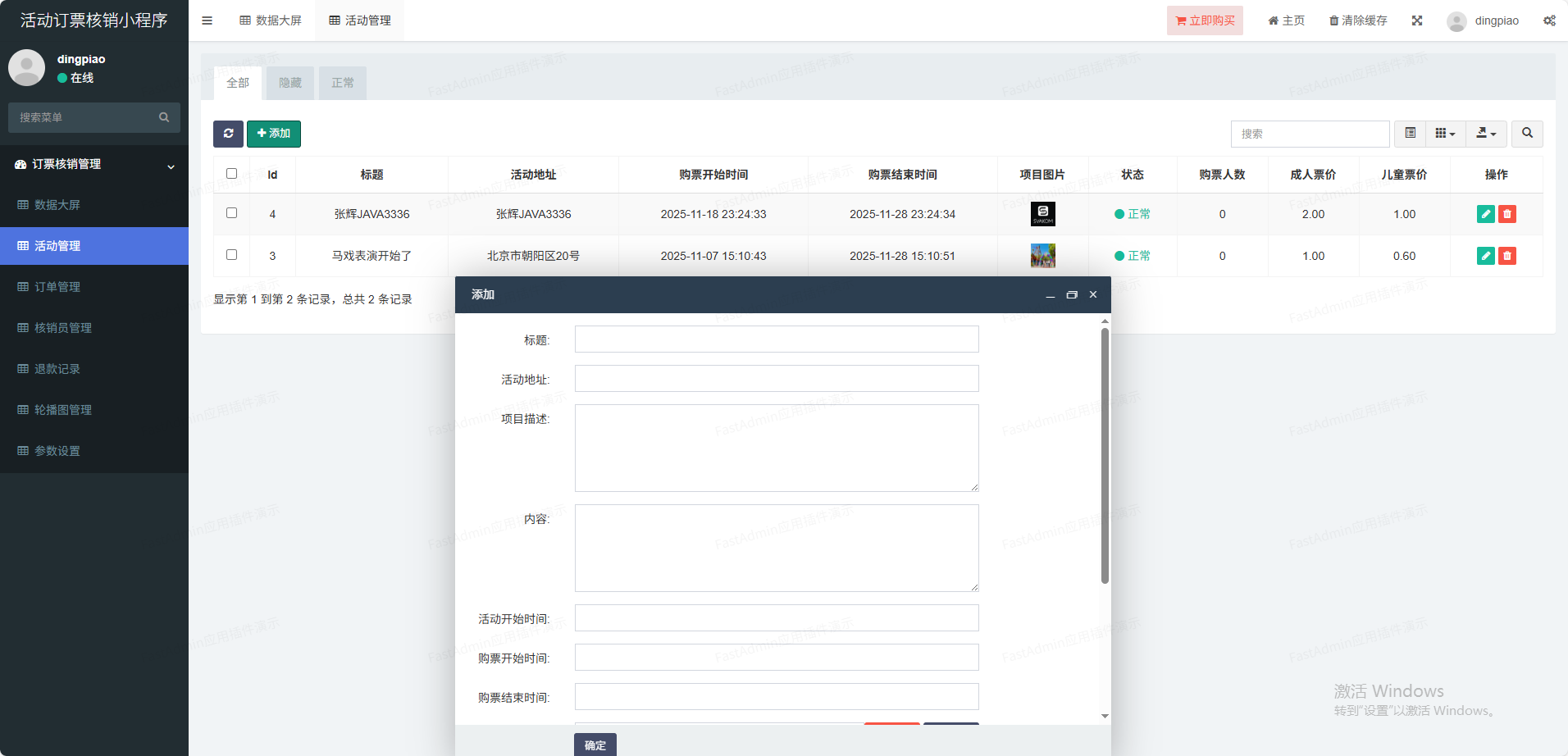Click the hamburger sidebar toggle icon

pyautogui.click(x=207, y=20)
